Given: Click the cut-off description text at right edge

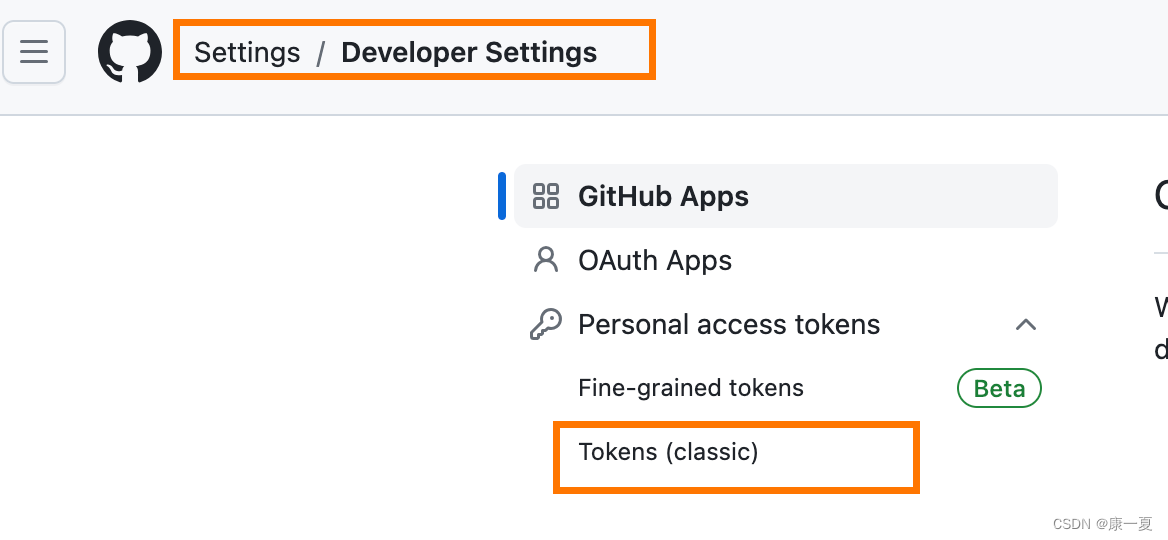Looking at the screenshot, I should (1160, 326).
